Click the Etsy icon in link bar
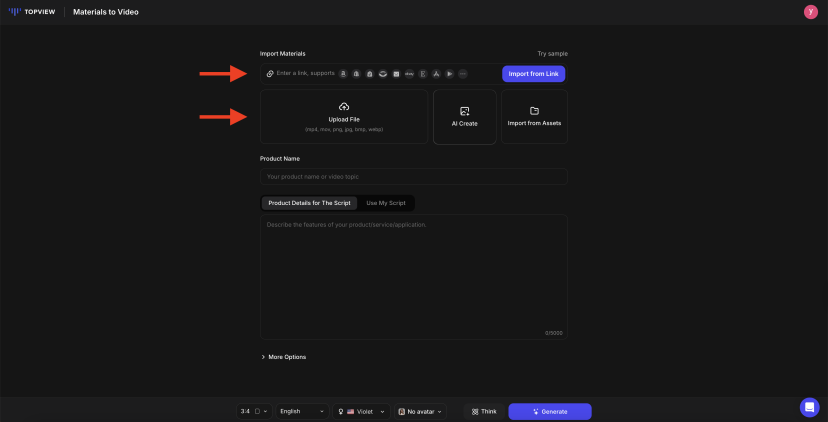Viewport: 828px width, 422px height. (x=423, y=74)
